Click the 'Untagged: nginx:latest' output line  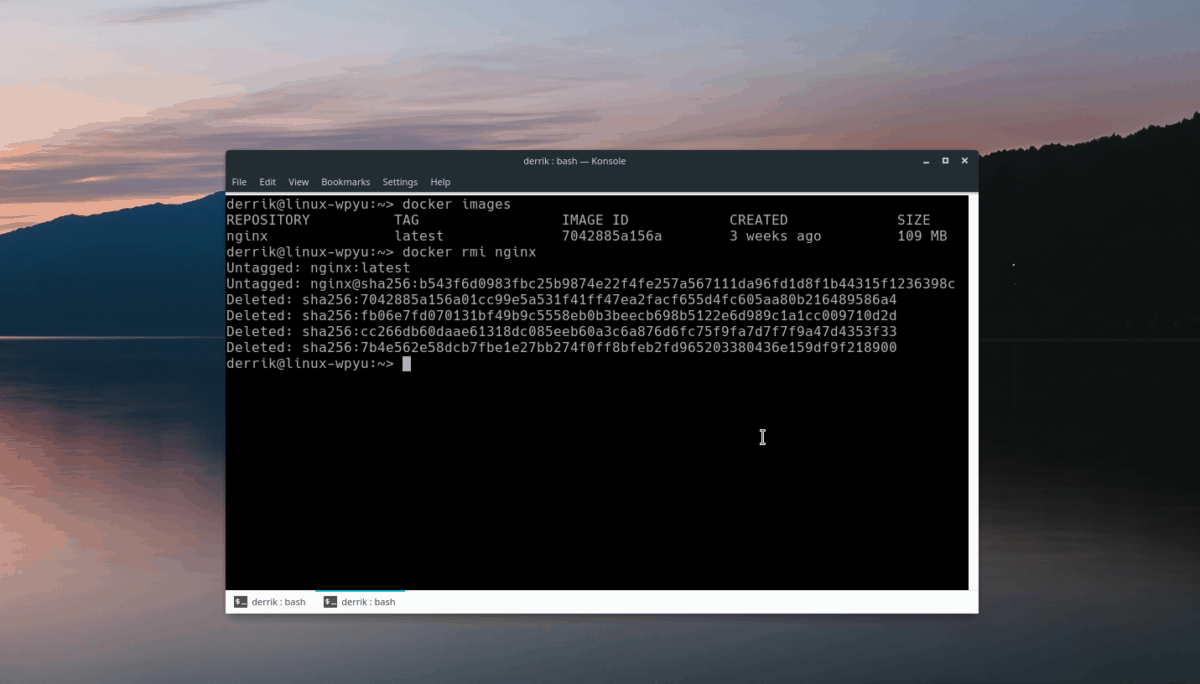click(x=319, y=268)
